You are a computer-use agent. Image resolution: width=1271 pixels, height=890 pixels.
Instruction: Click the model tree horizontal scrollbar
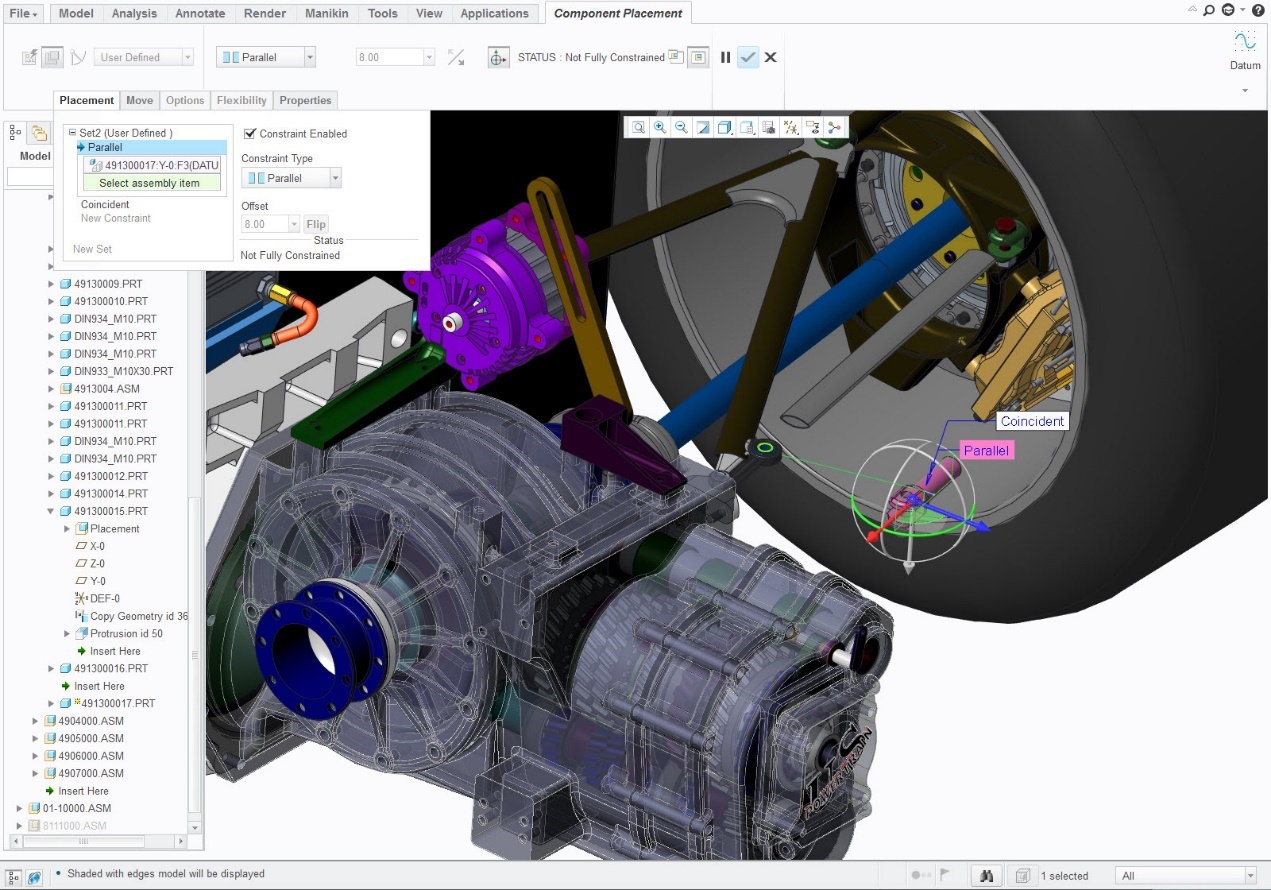pos(84,842)
